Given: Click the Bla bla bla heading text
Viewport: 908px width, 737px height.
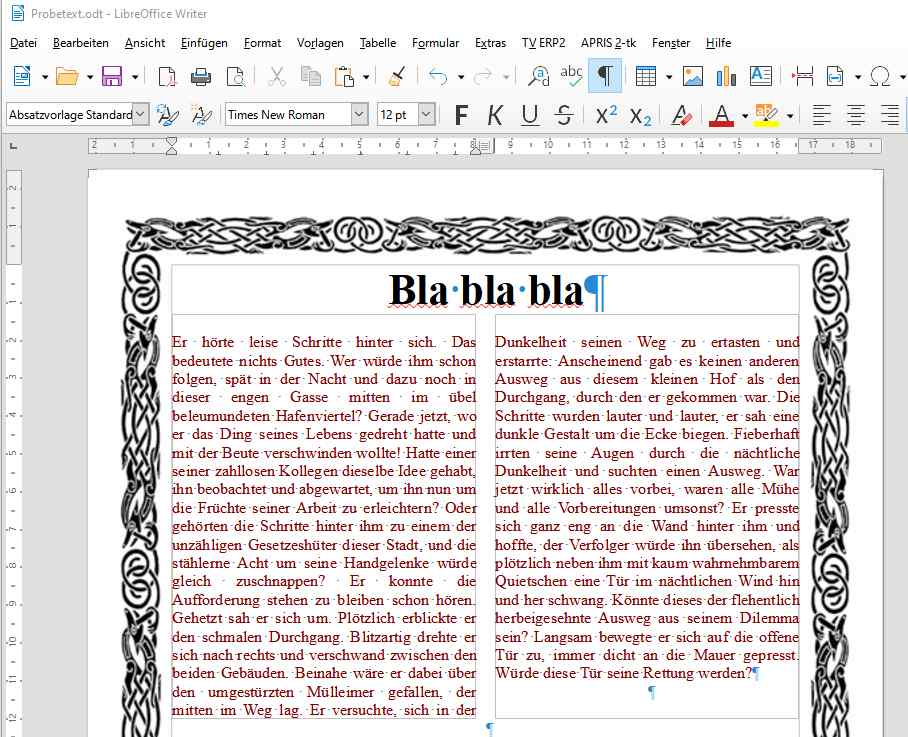Looking at the screenshot, I should click(485, 291).
